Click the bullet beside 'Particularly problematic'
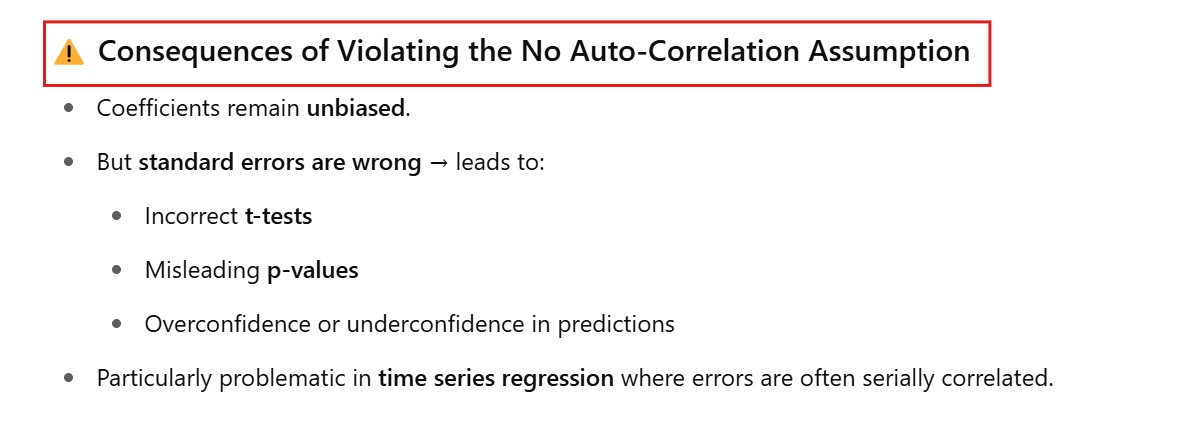The width and height of the screenshot is (1204, 438). point(69,378)
